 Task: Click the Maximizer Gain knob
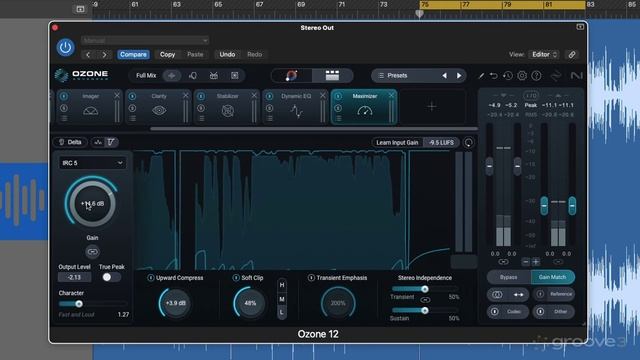(x=92, y=203)
